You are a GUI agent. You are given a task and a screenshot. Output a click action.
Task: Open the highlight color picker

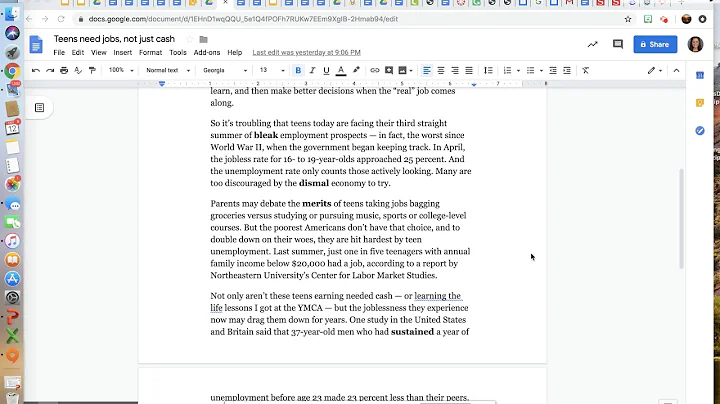point(356,70)
